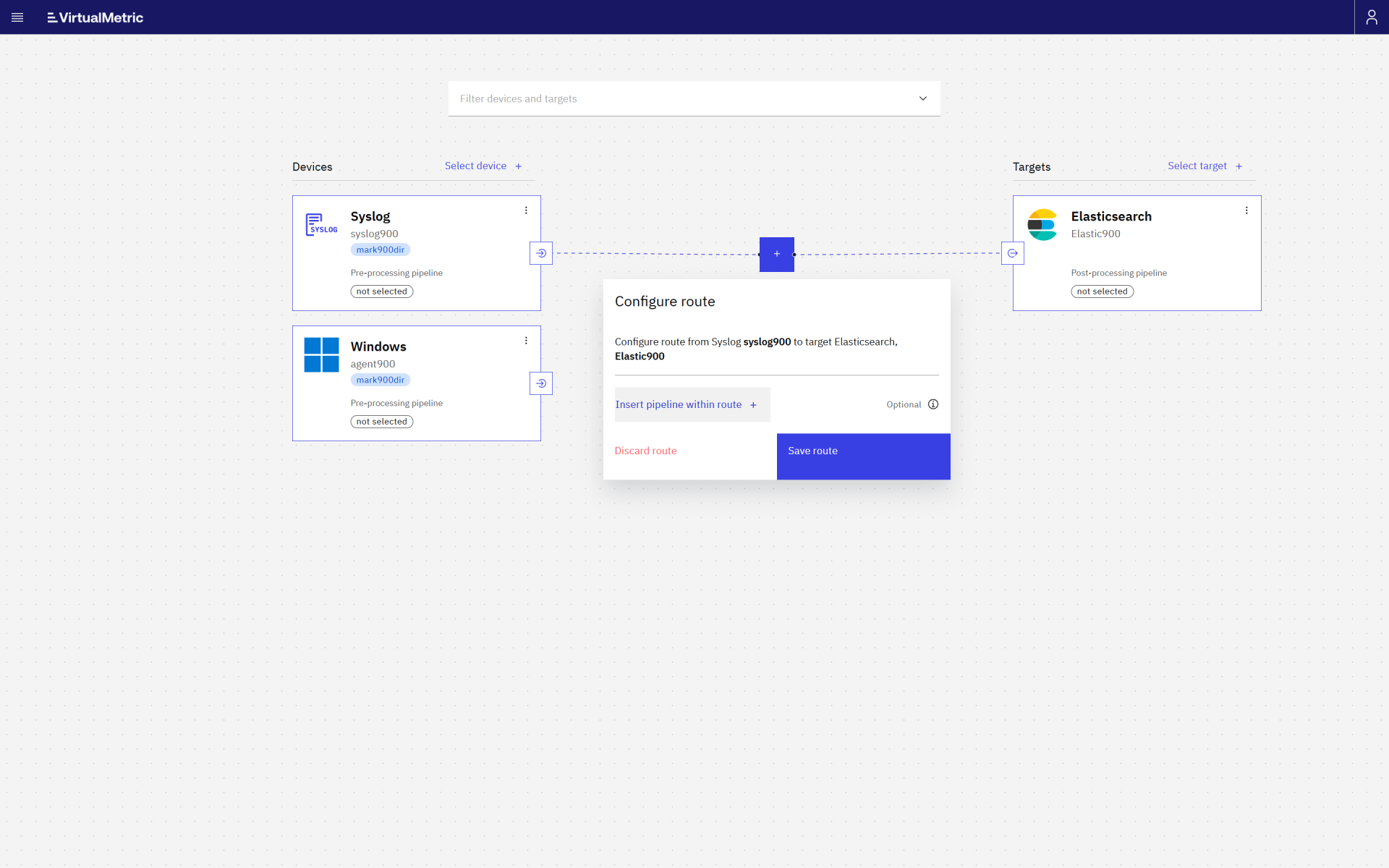Click the Syslog device icon
The width and height of the screenshot is (1389, 868).
[321, 224]
